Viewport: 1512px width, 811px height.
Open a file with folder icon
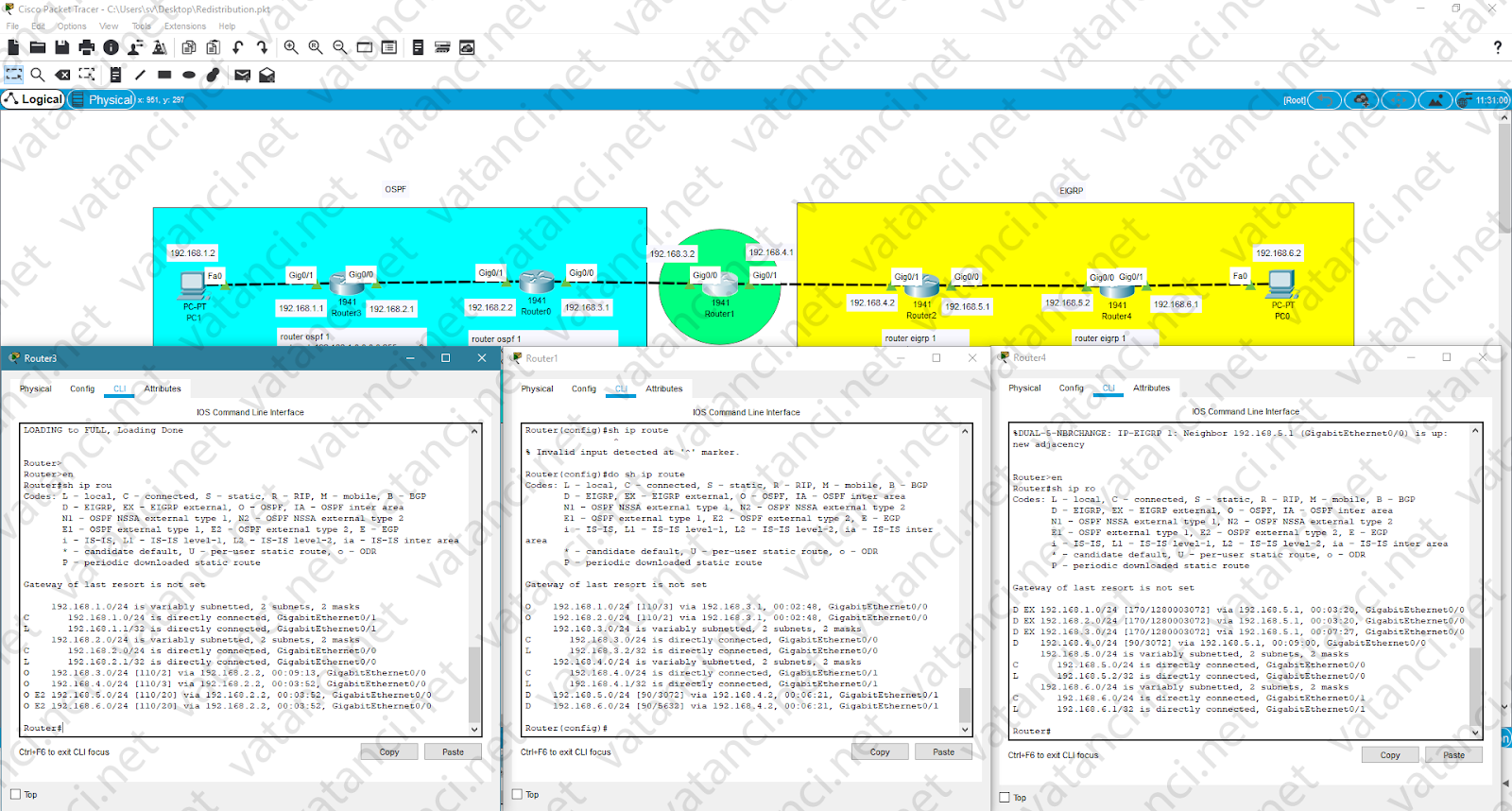[38, 47]
